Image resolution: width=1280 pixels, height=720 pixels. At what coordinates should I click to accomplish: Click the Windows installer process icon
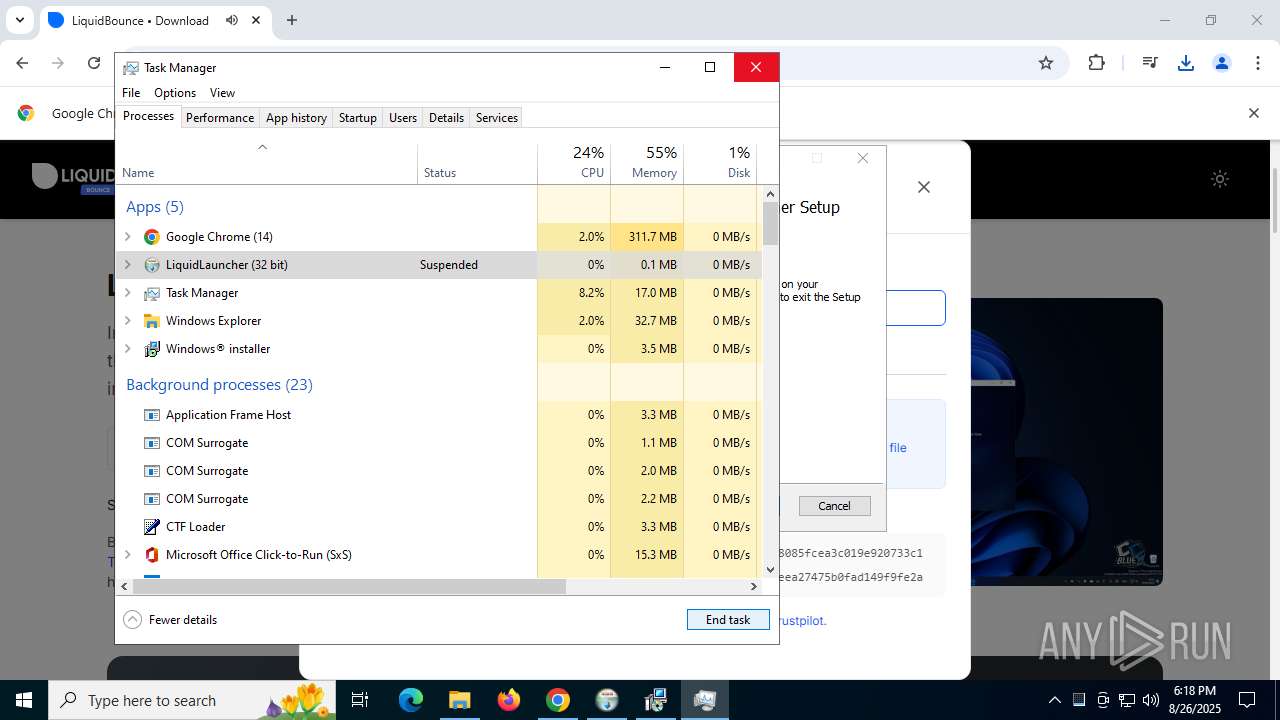coord(152,349)
